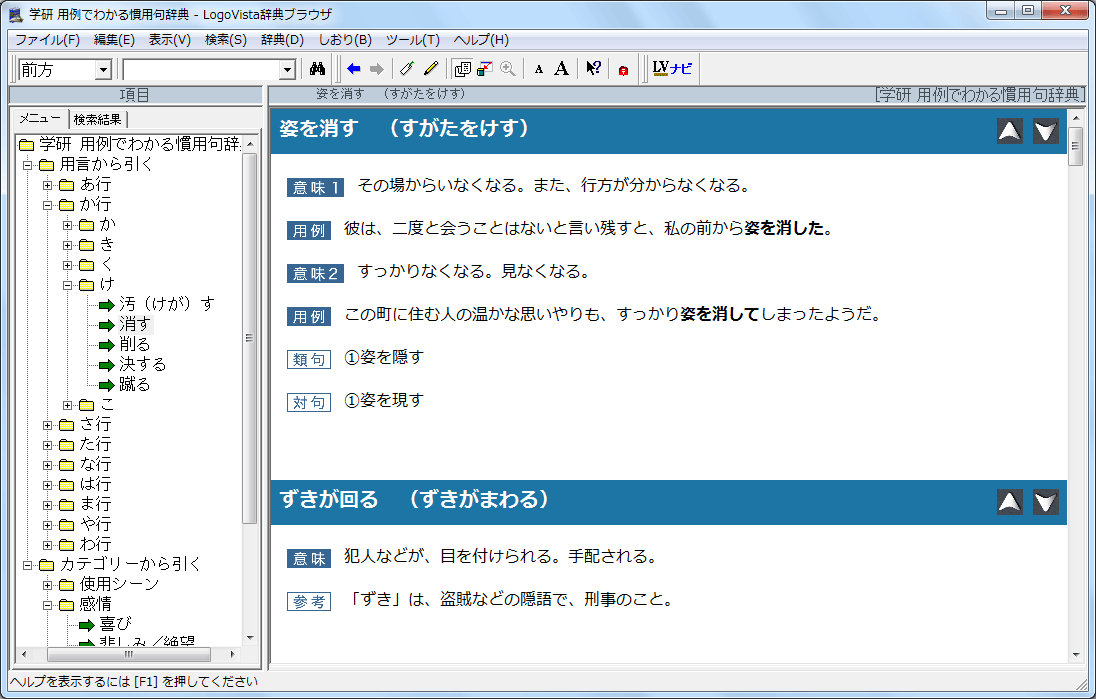Image resolution: width=1096 pixels, height=699 pixels.
Task: Activate the context help pointer icon
Action: (x=593, y=69)
